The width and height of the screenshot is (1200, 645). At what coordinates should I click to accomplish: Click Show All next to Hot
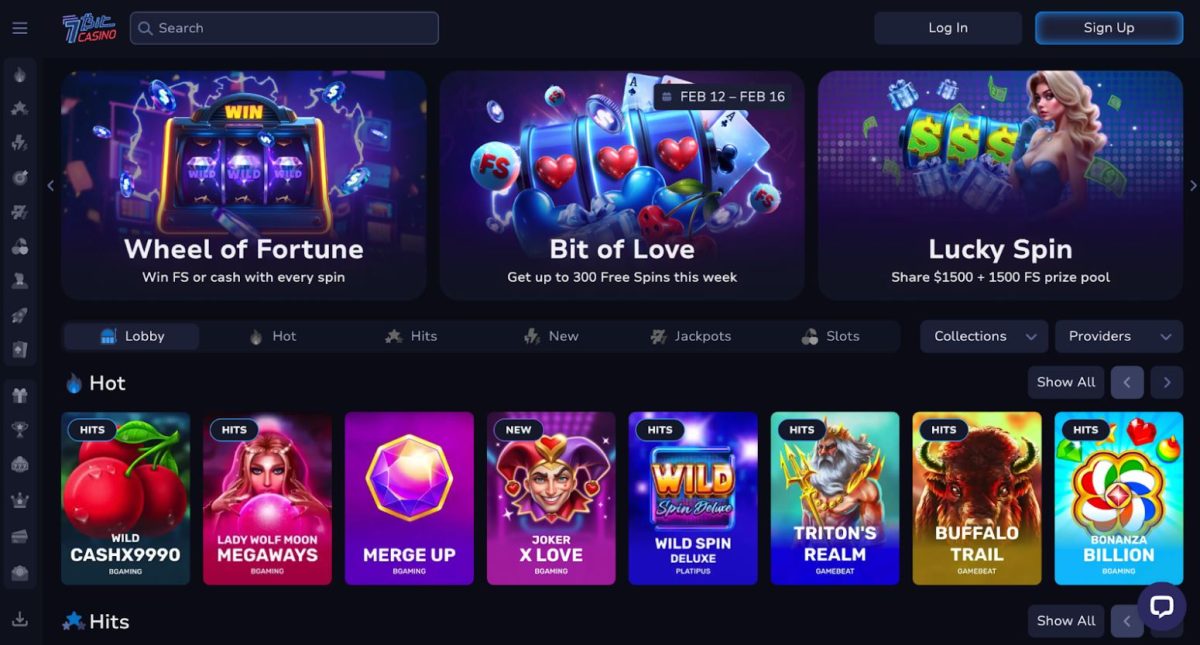tap(1066, 382)
